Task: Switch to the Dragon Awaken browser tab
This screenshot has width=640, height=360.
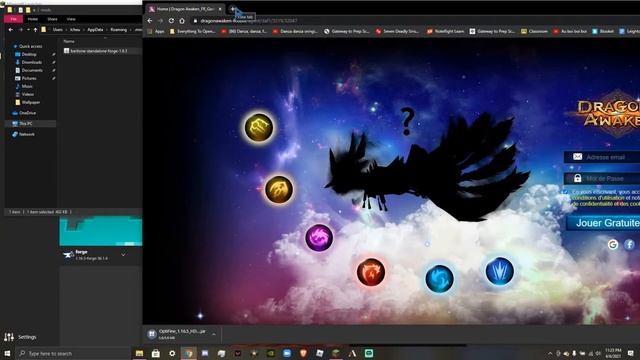Action: [x=185, y=9]
